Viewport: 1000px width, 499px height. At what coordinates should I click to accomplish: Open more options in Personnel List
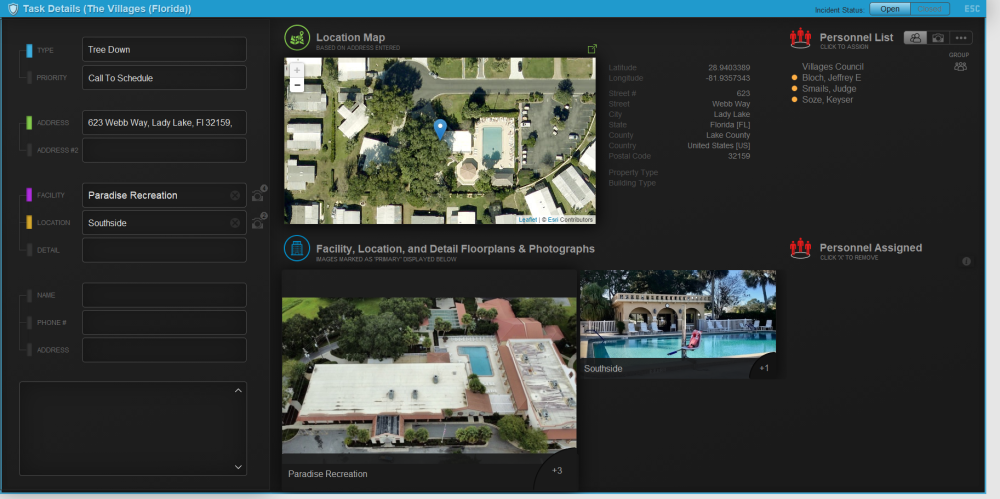[962, 38]
